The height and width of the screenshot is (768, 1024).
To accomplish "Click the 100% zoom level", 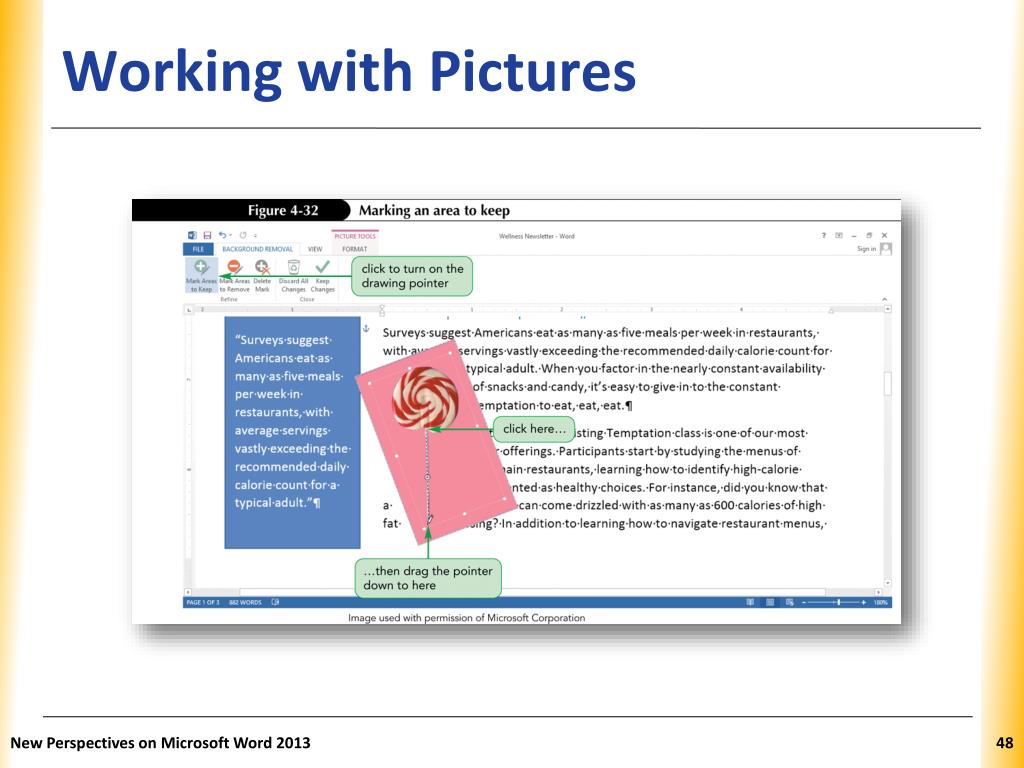I will point(880,602).
